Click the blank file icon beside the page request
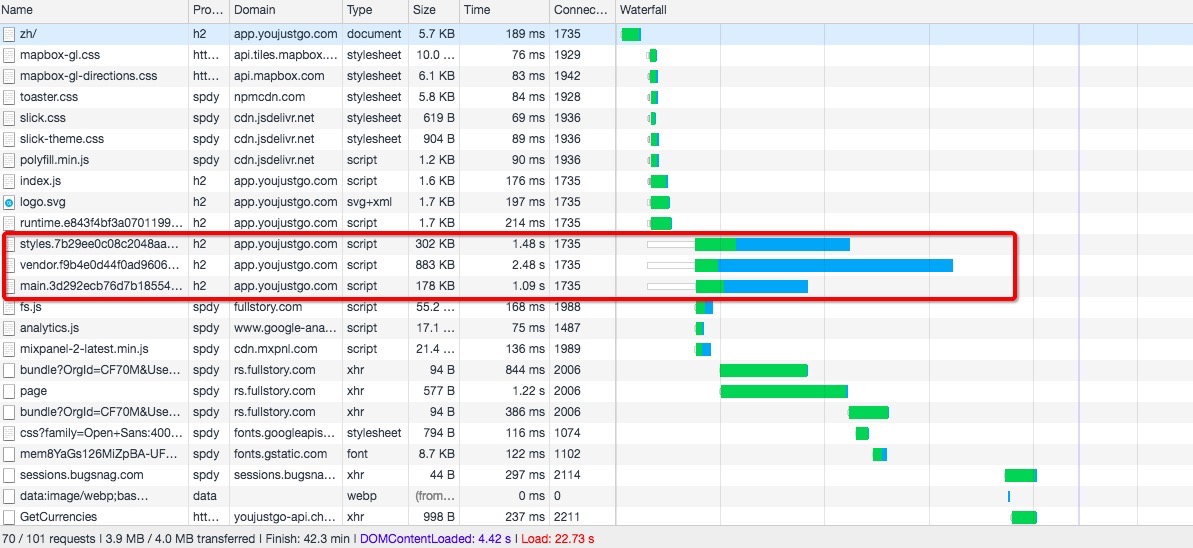1193x548 pixels. point(8,391)
